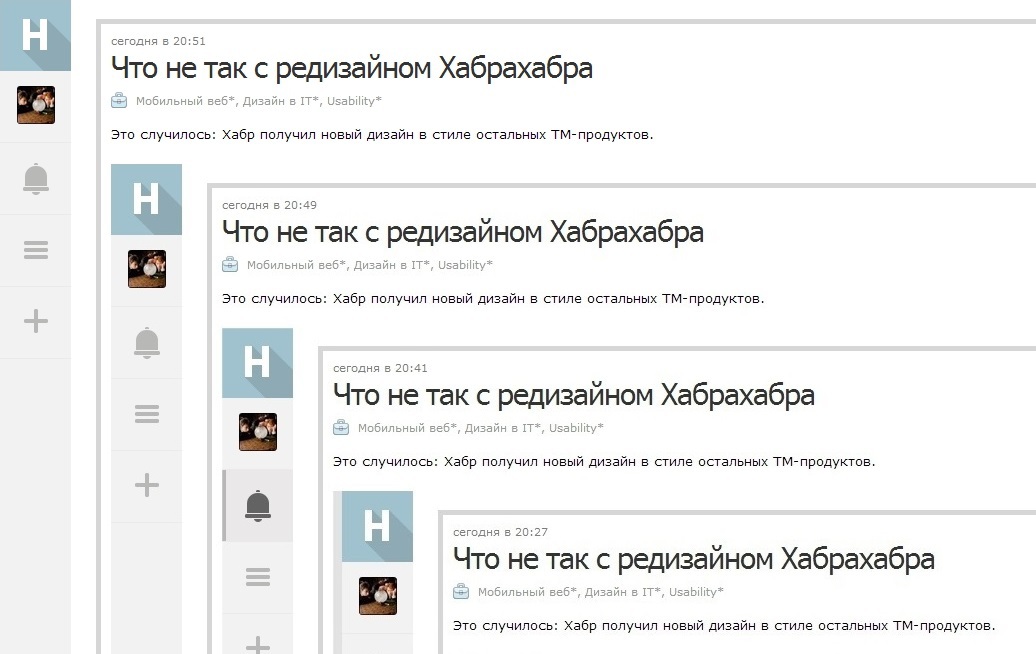Screen dimensions: 1036x654
Task: Click the timestamp 'сегодня в 20:41'
Action: [x=380, y=368]
